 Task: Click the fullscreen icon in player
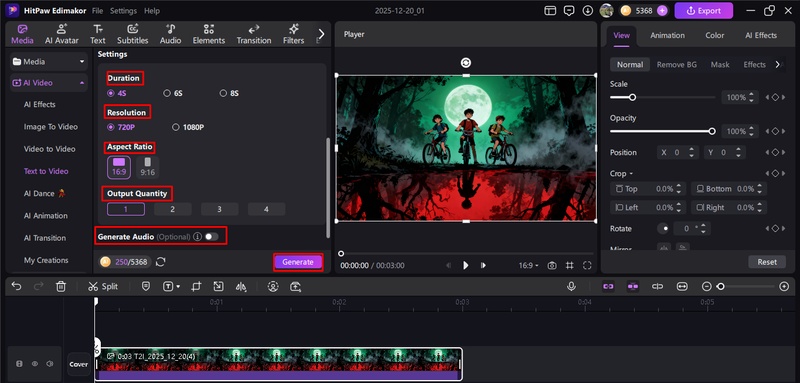coord(587,266)
